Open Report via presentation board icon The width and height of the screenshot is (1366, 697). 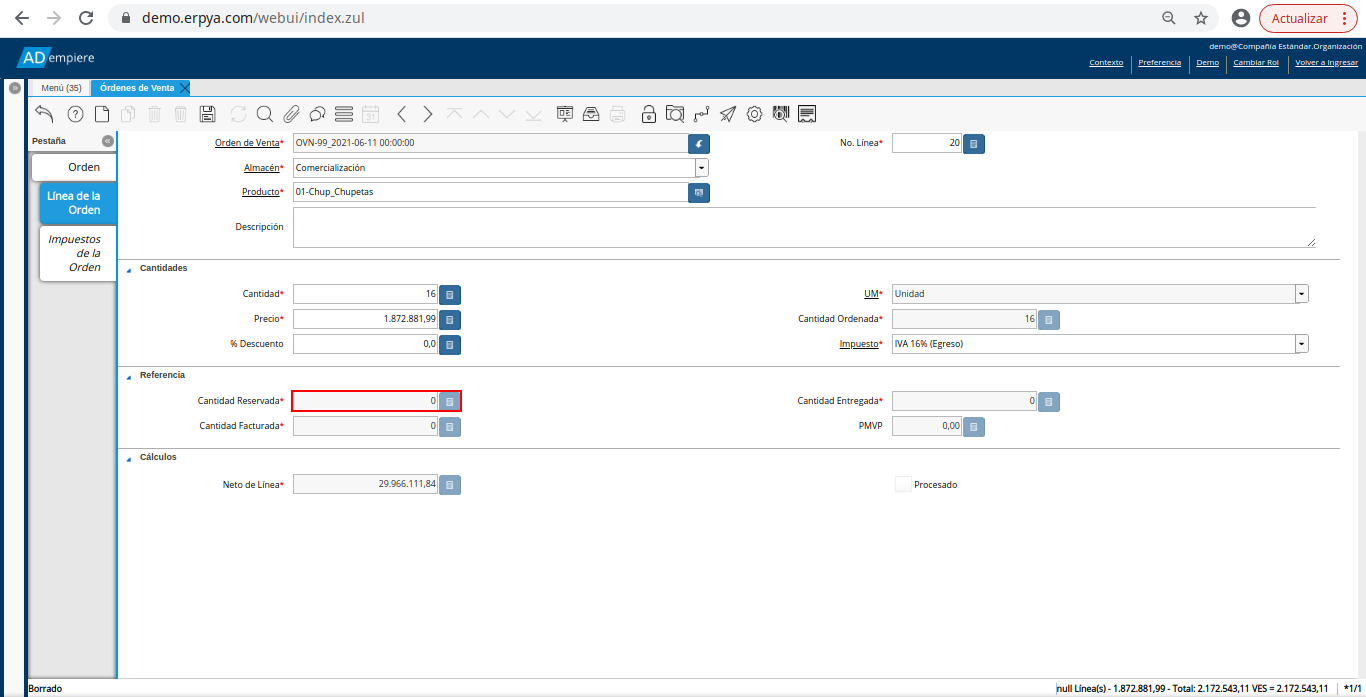pos(565,114)
